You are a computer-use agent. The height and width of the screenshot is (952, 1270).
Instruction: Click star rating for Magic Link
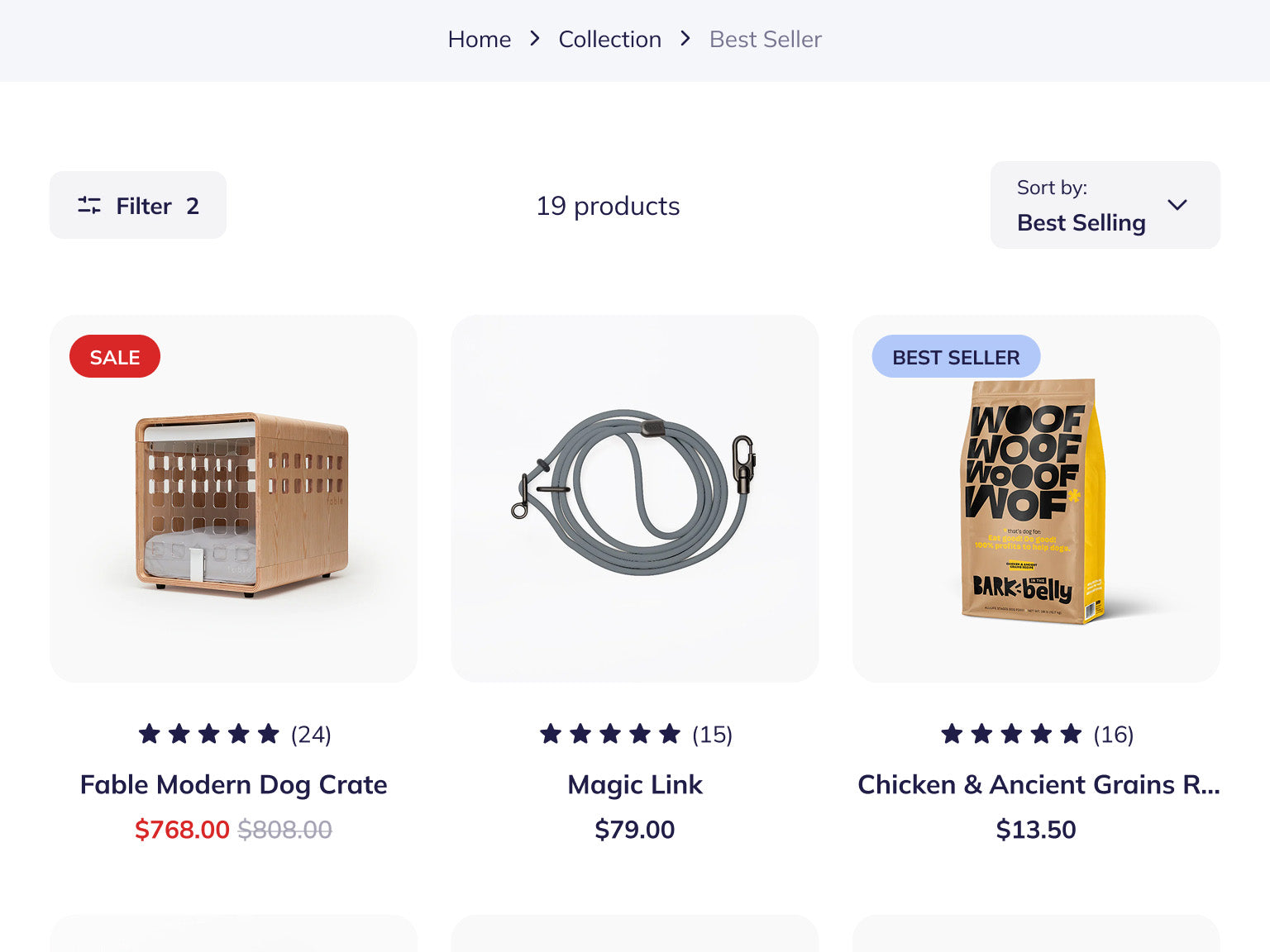click(x=610, y=734)
